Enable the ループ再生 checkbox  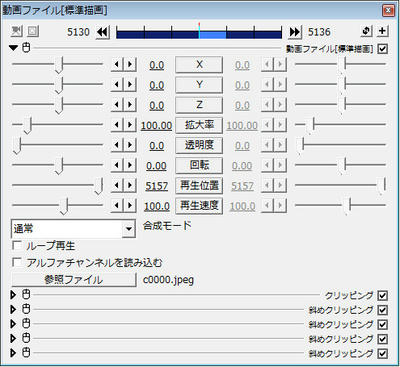pyautogui.click(x=16, y=245)
